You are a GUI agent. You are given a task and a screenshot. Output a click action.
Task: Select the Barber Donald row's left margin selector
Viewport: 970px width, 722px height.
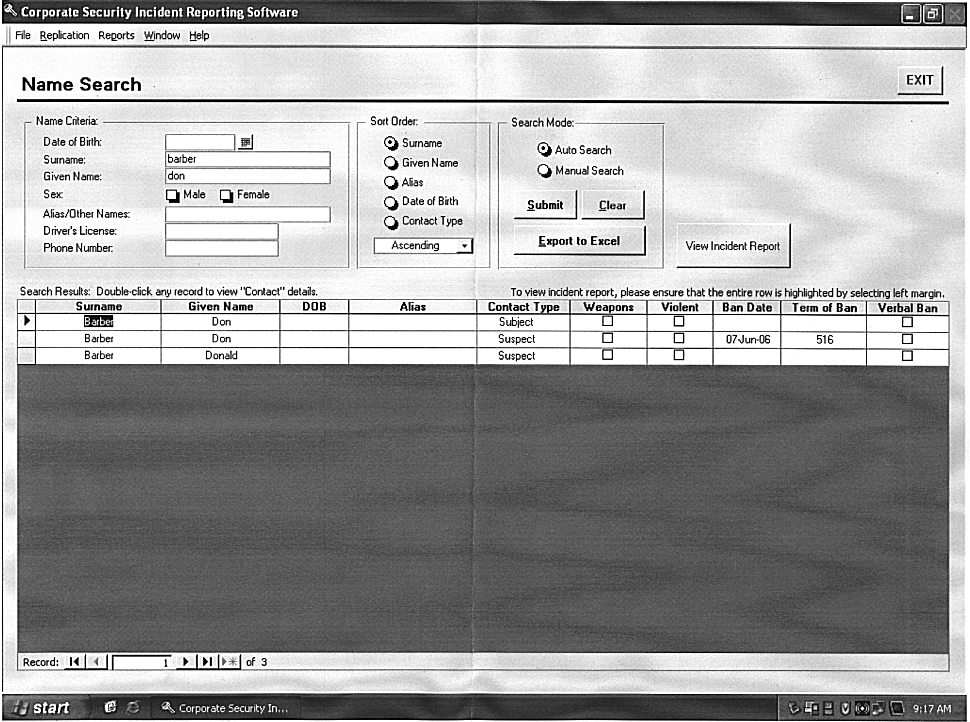click(27, 356)
